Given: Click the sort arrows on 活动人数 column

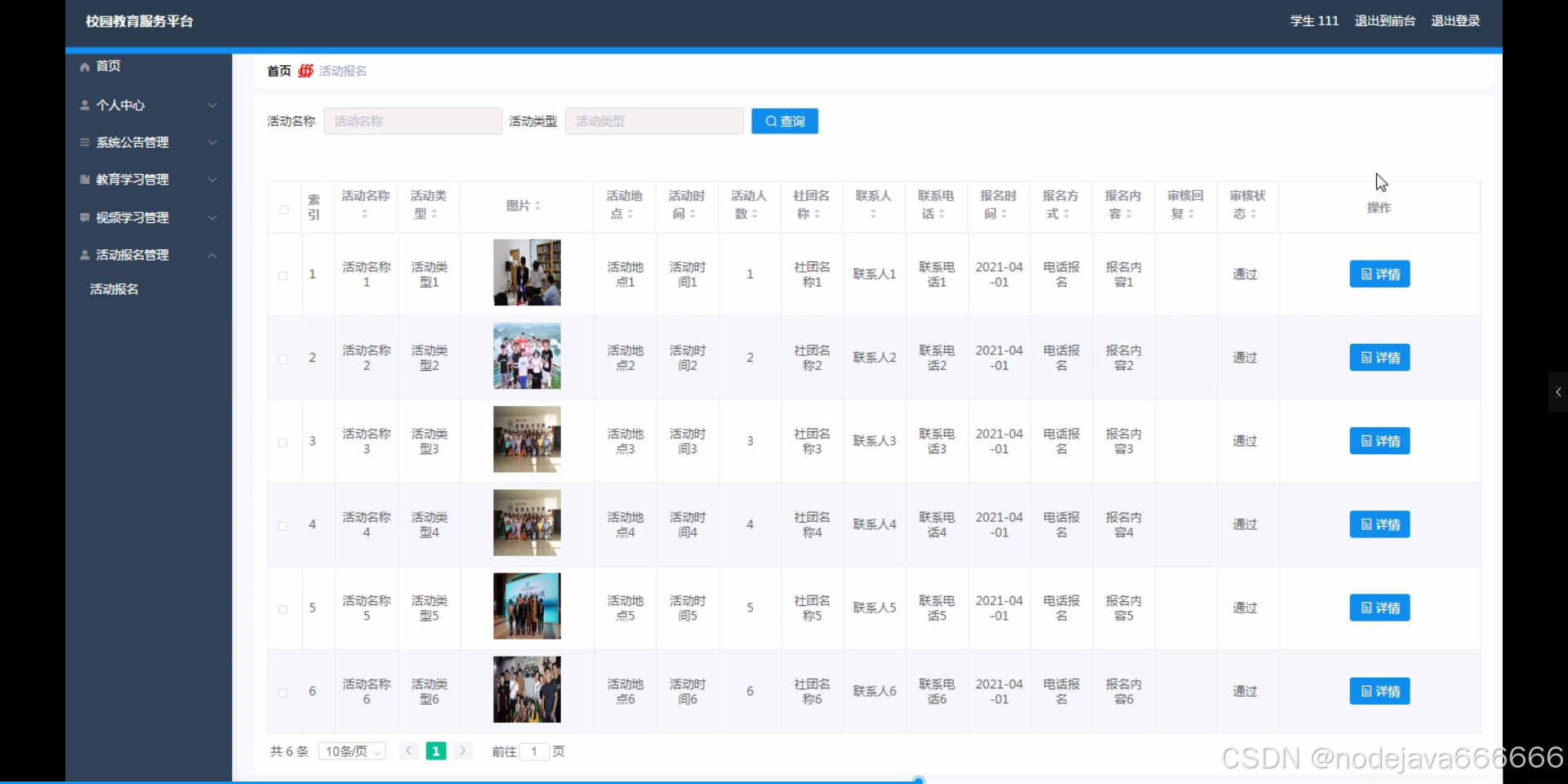Looking at the screenshot, I should point(755,214).
